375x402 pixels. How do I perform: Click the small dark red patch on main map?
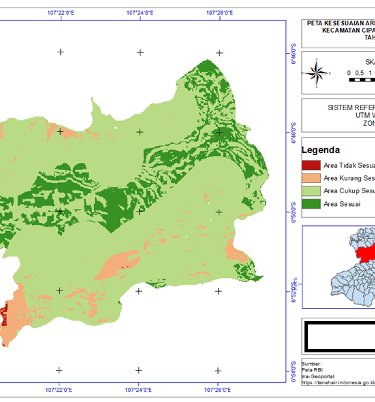pyautogui.click(x=4, y=315)
